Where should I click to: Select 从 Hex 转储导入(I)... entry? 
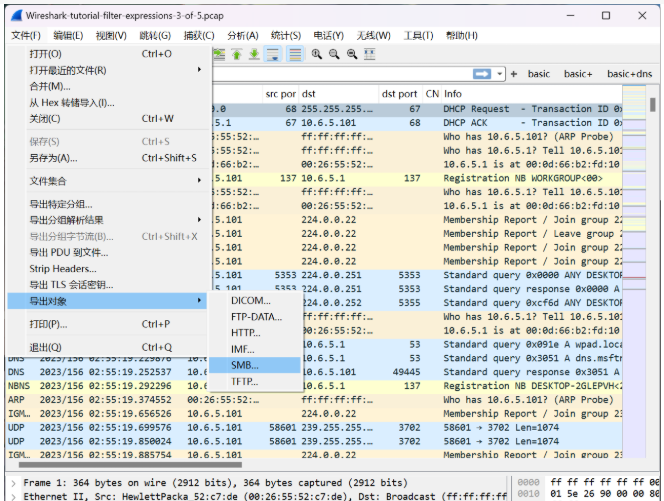pos(109,102)
